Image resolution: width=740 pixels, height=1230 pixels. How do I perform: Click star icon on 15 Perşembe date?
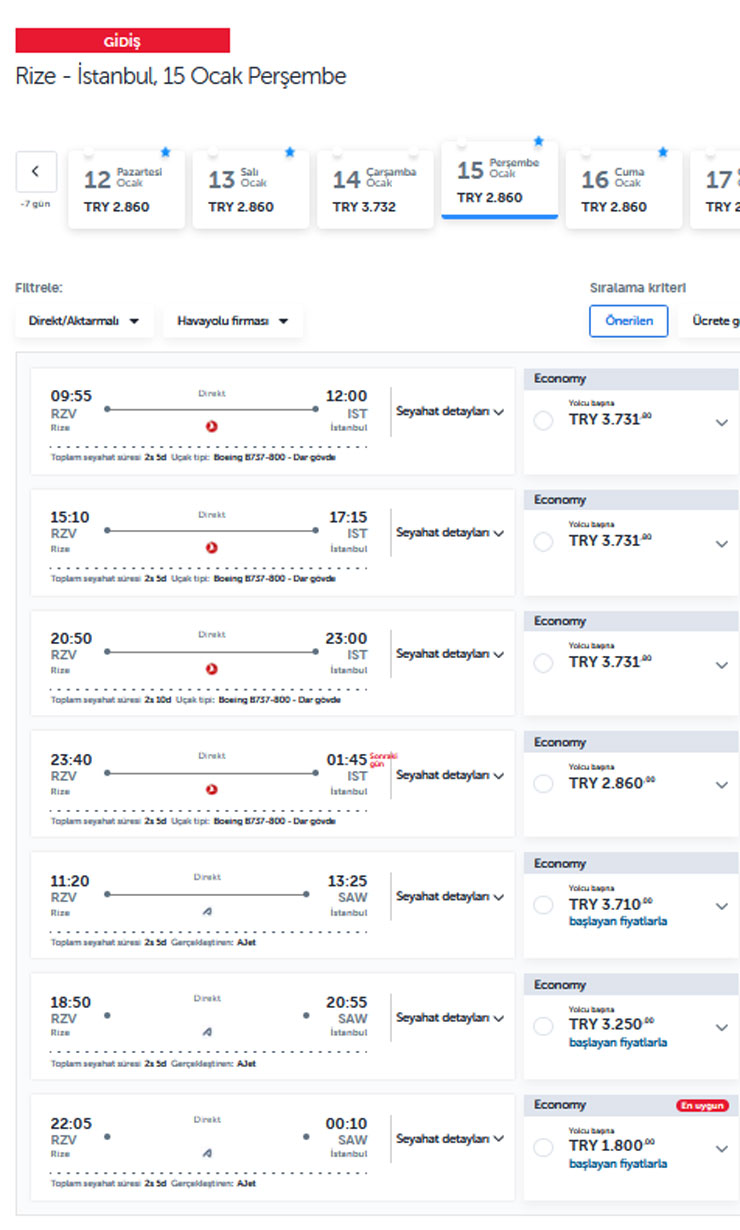(x=538, y=141)
